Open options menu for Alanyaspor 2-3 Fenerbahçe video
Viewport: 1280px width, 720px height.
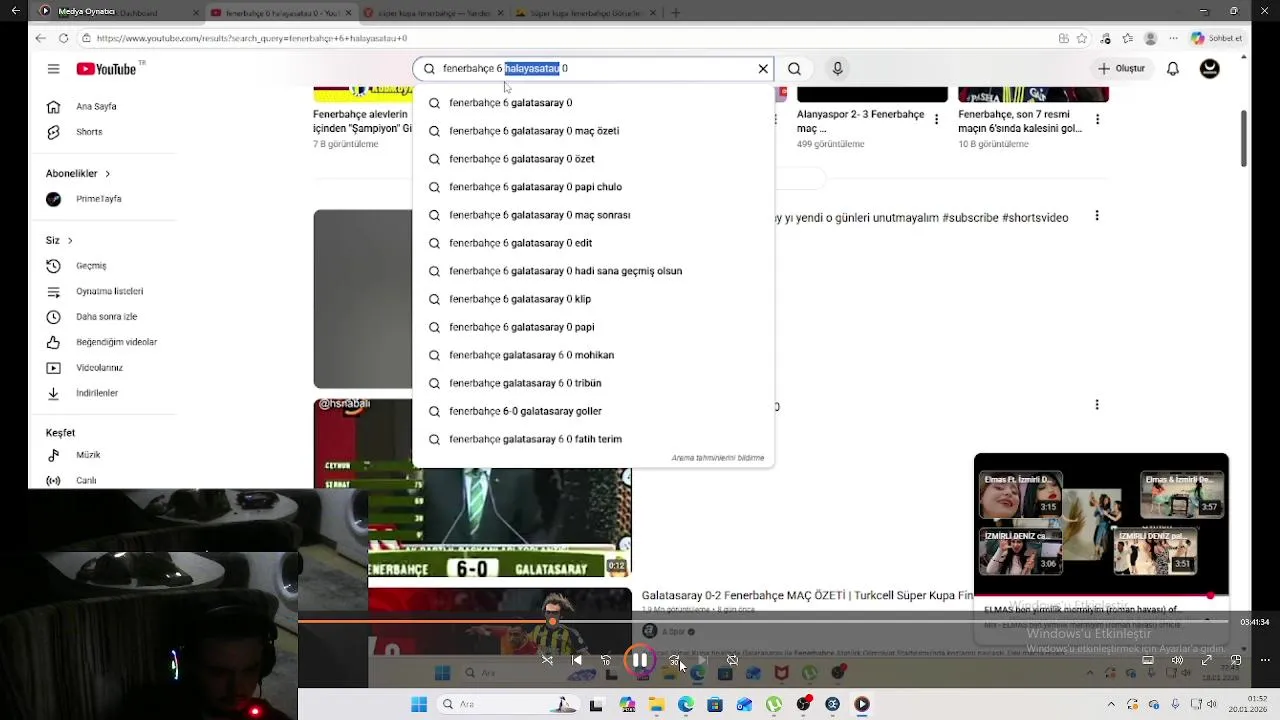click(x=936, y=119)
